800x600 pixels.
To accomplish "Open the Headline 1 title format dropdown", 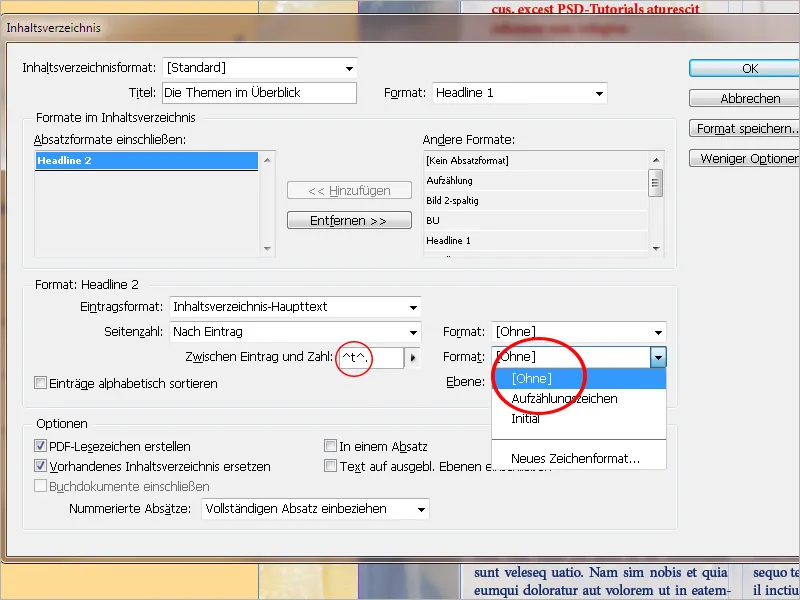I will [x=519, y=93].
